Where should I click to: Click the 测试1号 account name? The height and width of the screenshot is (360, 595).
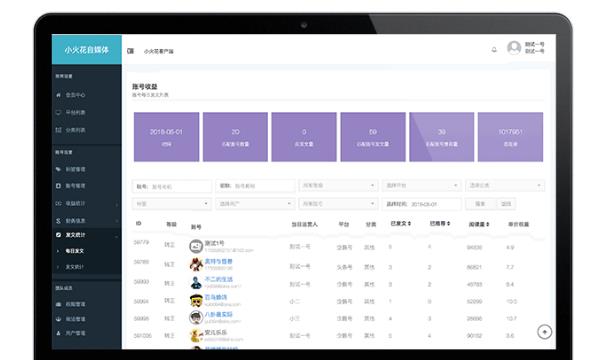[x=214, y=243]
